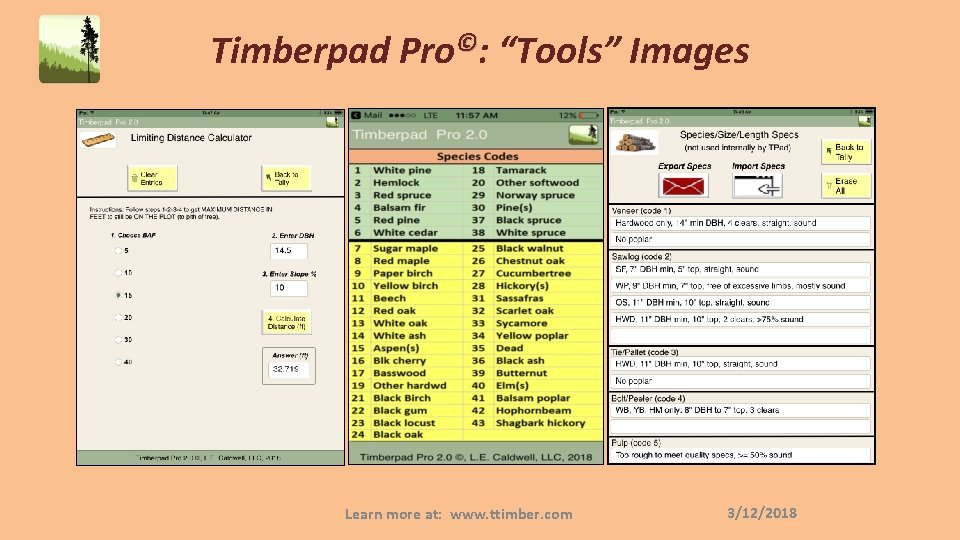Click the Tie/Pallet 'No poplar' field

coord(740,381)
